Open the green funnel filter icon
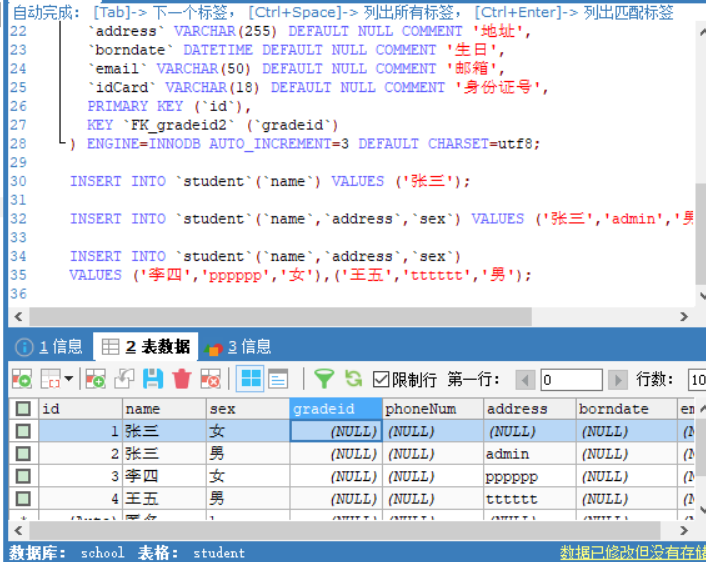The height and width of the screenshot is (562, 706). pyautogui.click(x=324, y=379)
